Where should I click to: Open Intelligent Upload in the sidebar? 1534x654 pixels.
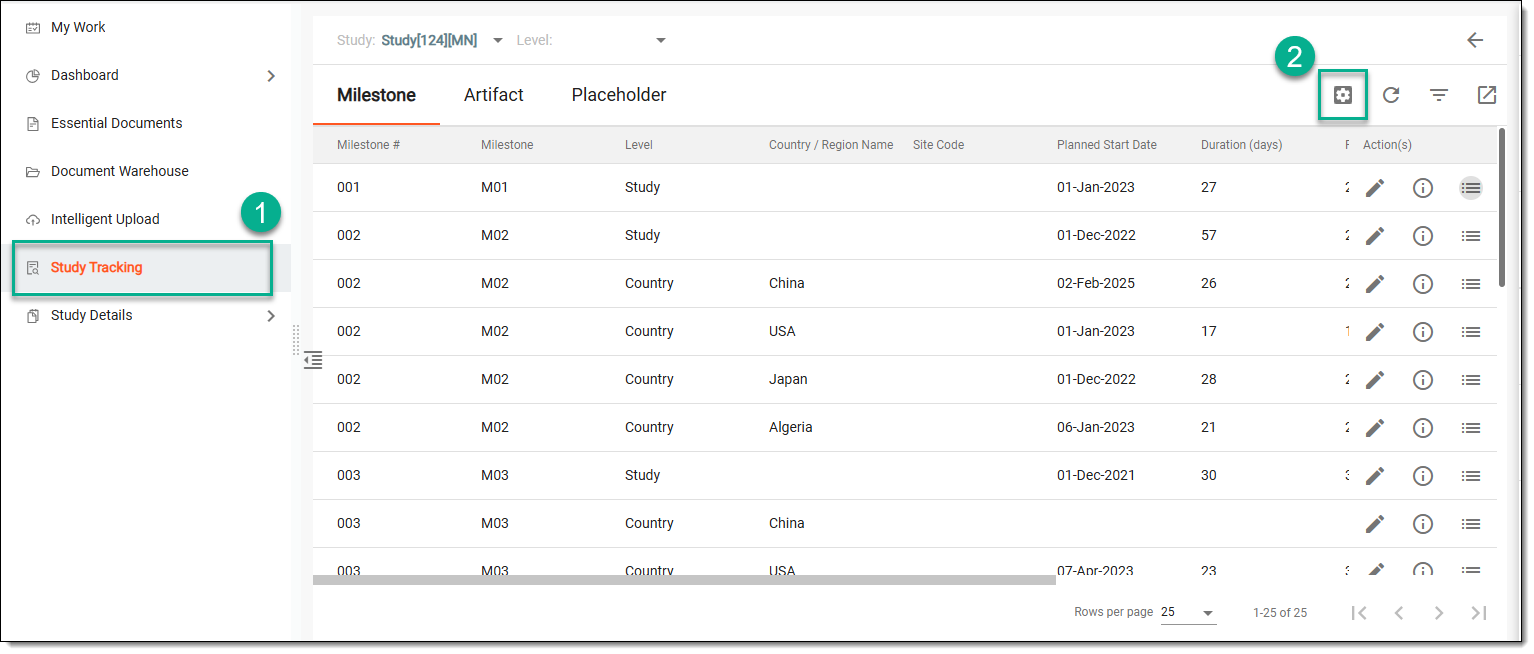105,219
